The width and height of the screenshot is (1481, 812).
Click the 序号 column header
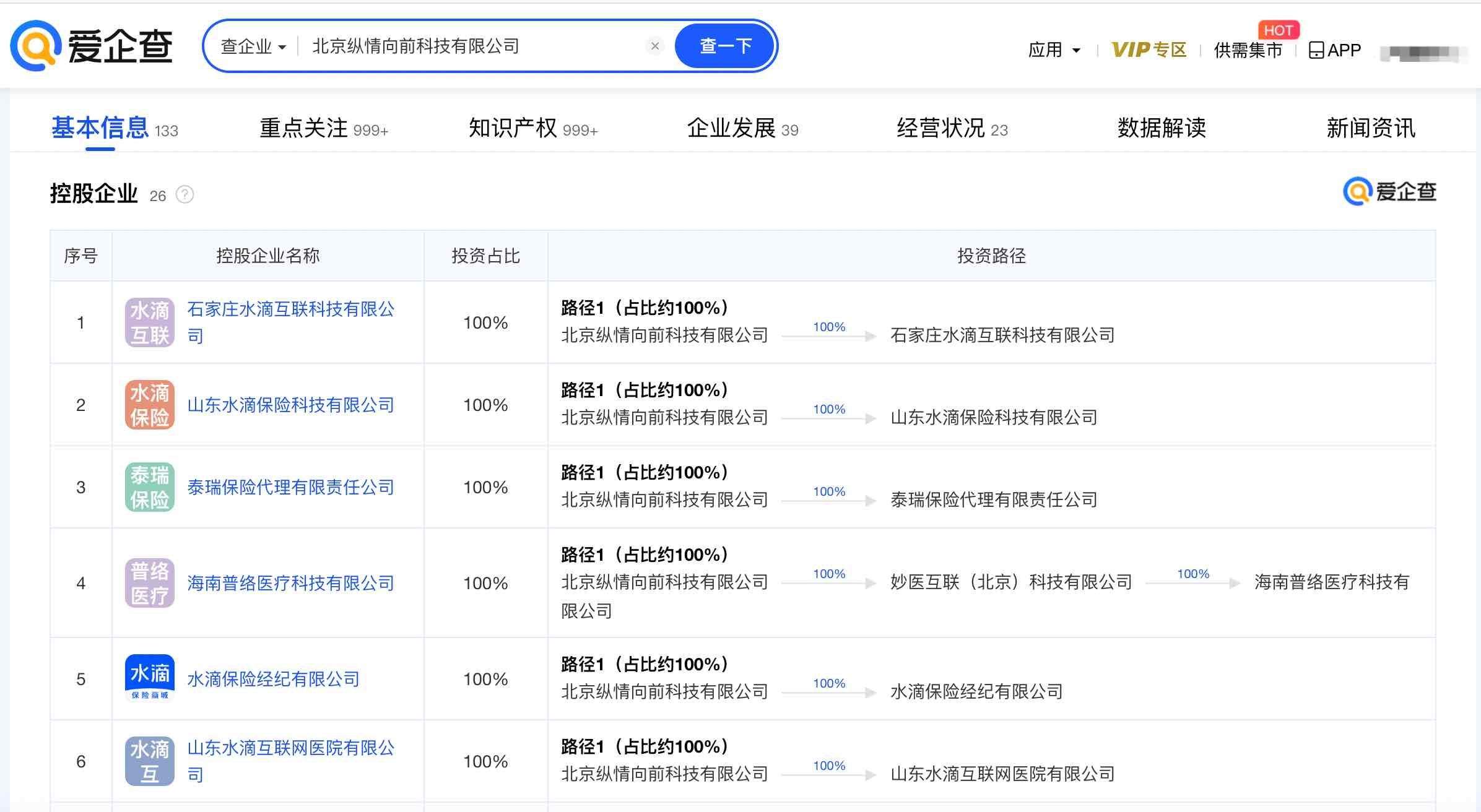(x=80, y=256)
